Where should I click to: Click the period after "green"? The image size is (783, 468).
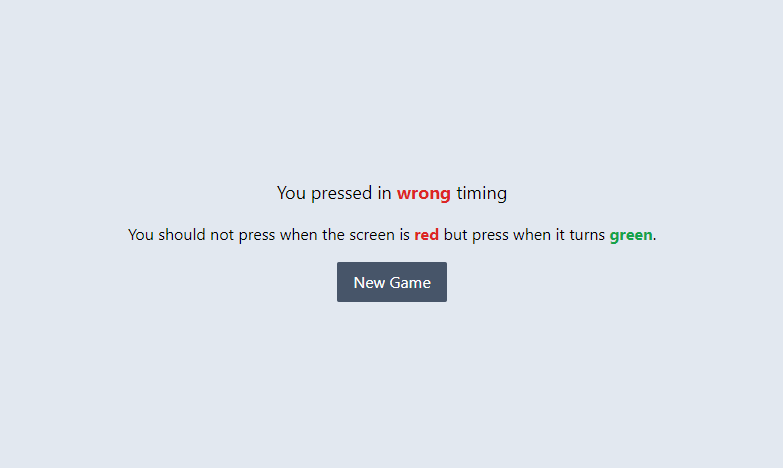point(655,240)
